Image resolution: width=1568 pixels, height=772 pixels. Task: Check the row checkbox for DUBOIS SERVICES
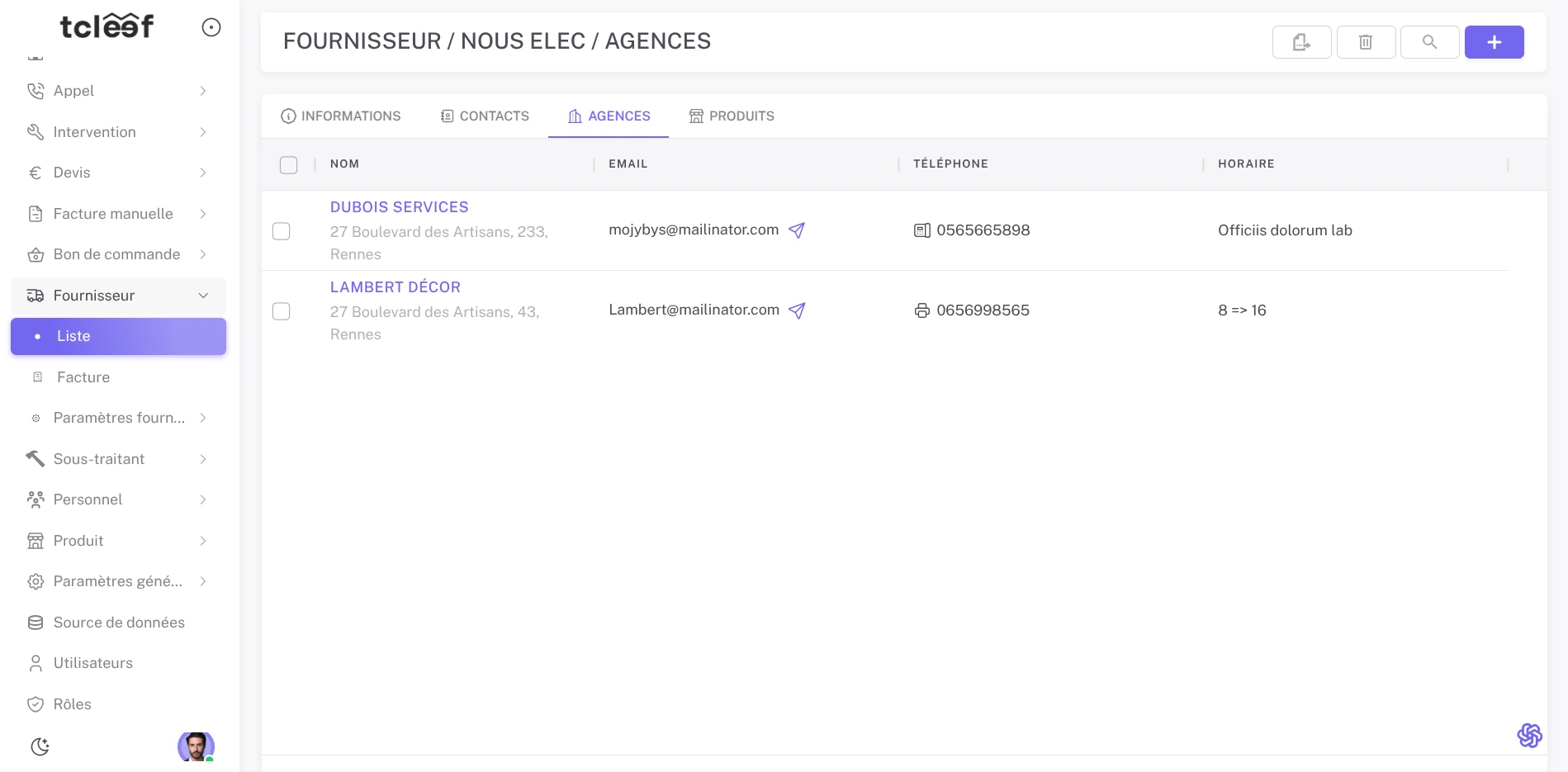click(281, 231)
